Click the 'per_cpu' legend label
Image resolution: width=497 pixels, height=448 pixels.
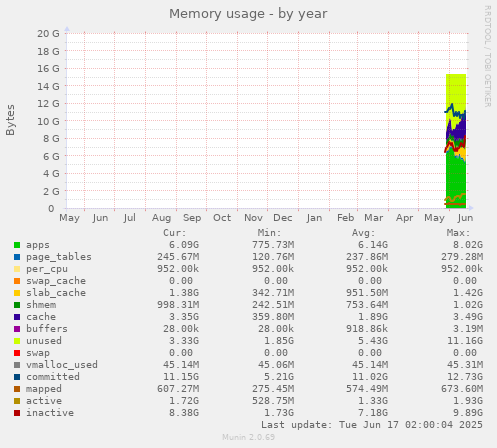47,269
